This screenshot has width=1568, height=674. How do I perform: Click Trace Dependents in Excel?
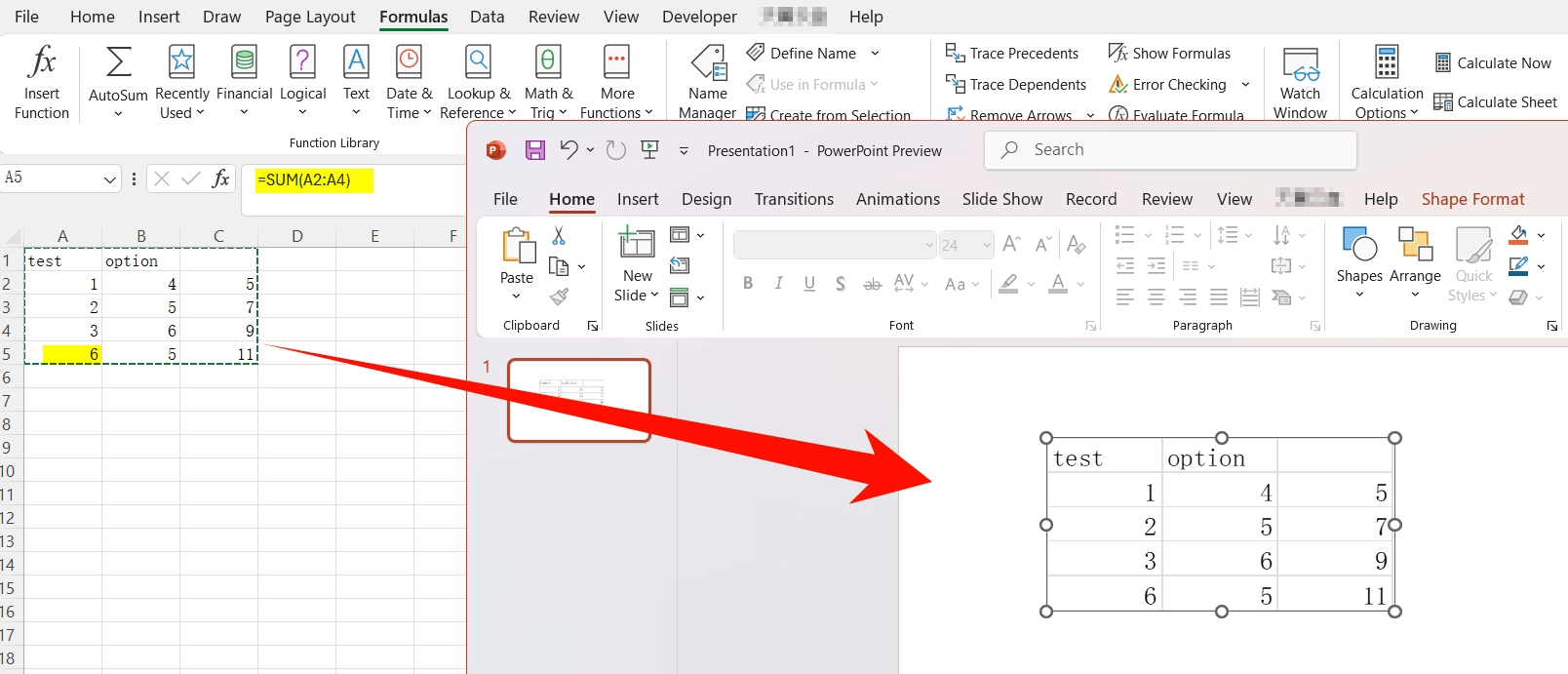pos(1015,85)
